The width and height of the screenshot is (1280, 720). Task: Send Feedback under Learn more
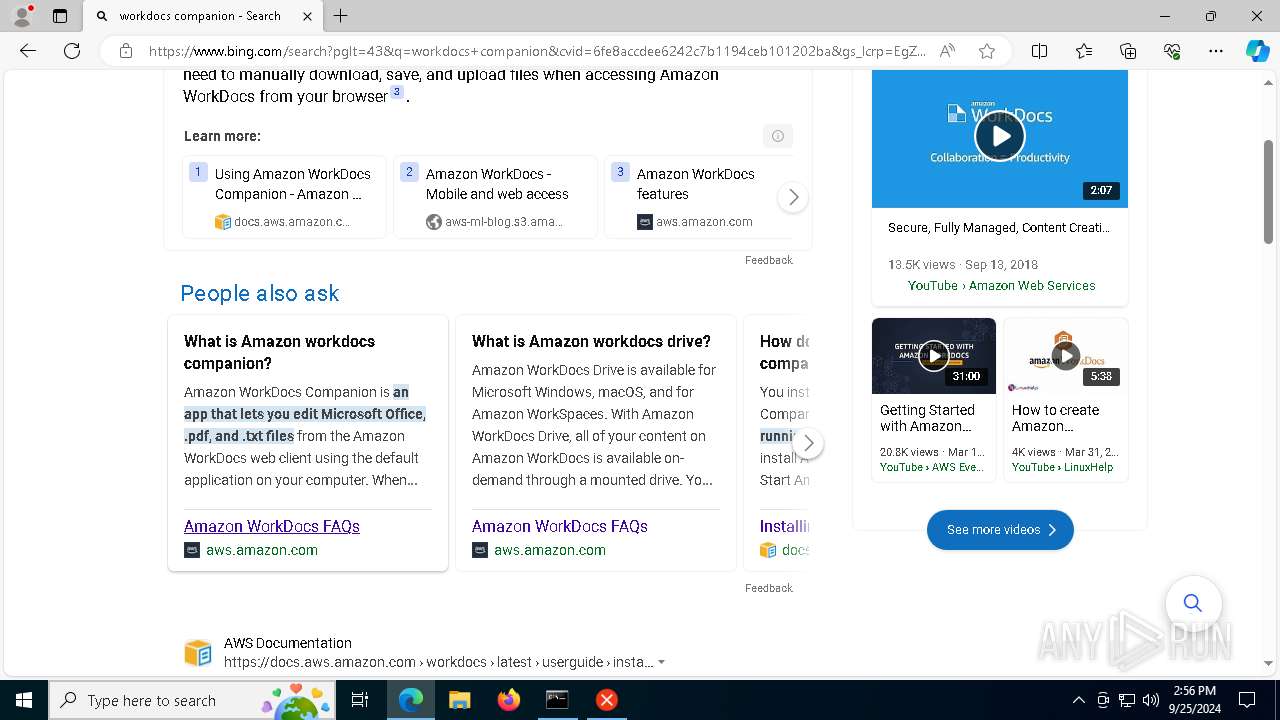768,260
